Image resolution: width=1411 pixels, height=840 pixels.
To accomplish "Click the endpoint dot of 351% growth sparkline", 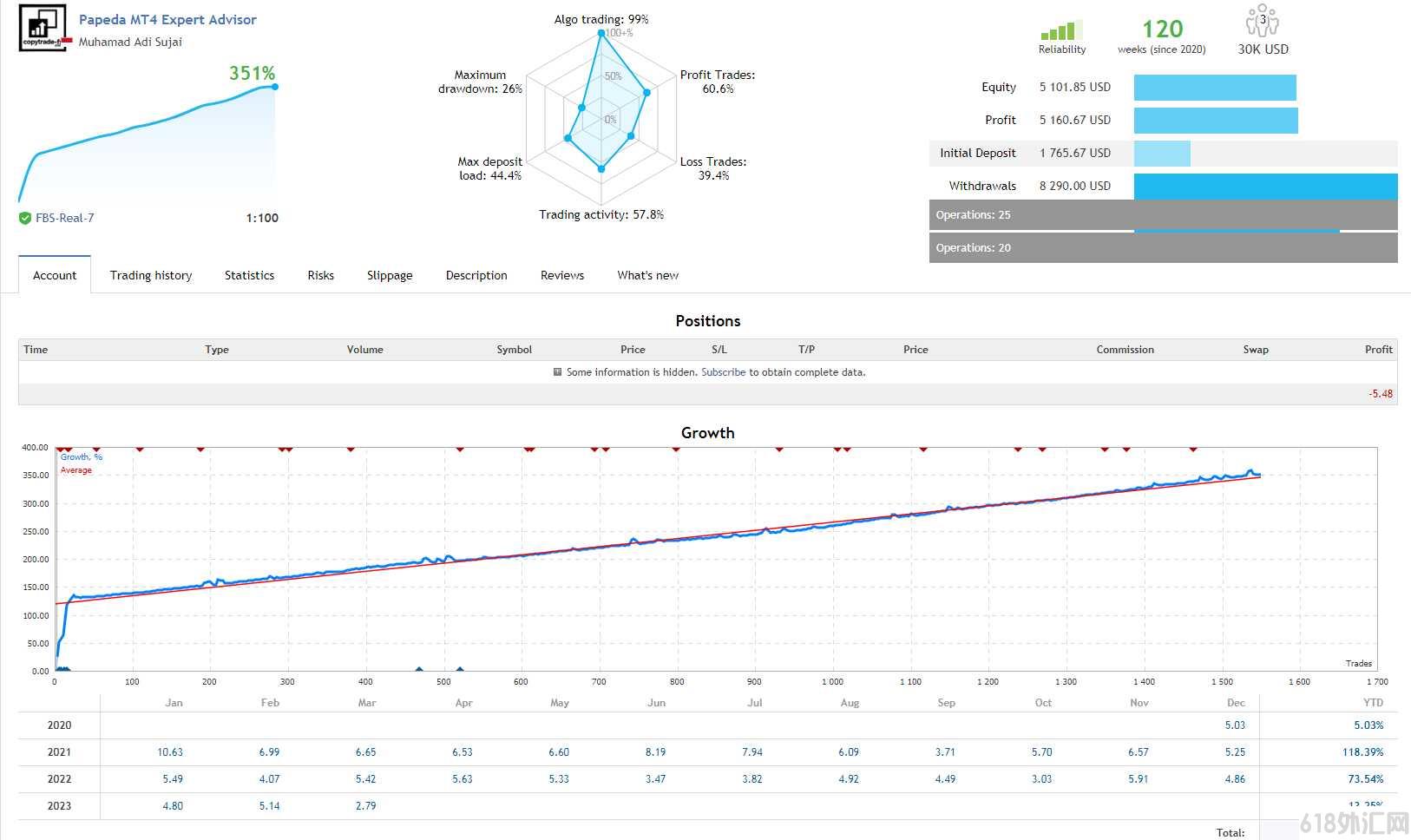I will tap(275, 86).
